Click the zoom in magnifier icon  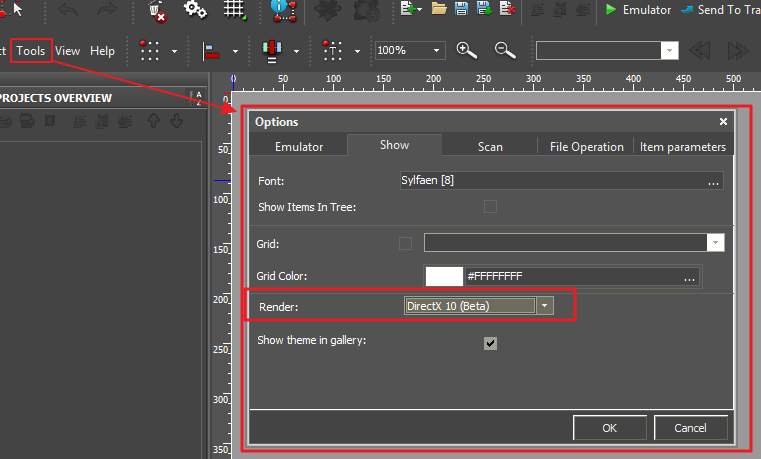point(466,50)
